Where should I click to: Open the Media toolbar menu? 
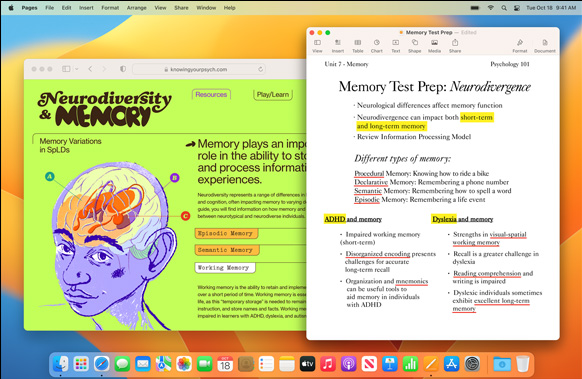(434, 46)
